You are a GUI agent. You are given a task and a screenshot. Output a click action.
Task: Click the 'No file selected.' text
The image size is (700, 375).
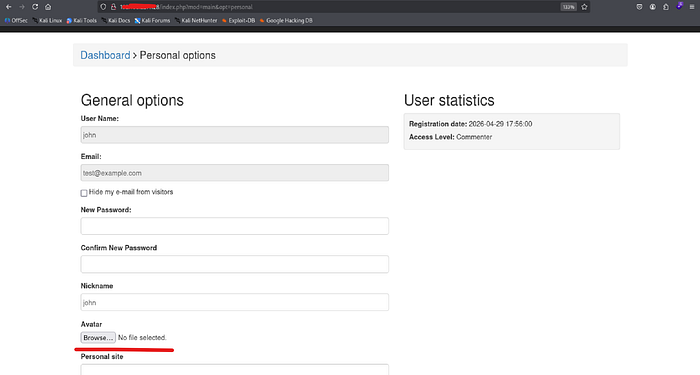coord(142,338)
